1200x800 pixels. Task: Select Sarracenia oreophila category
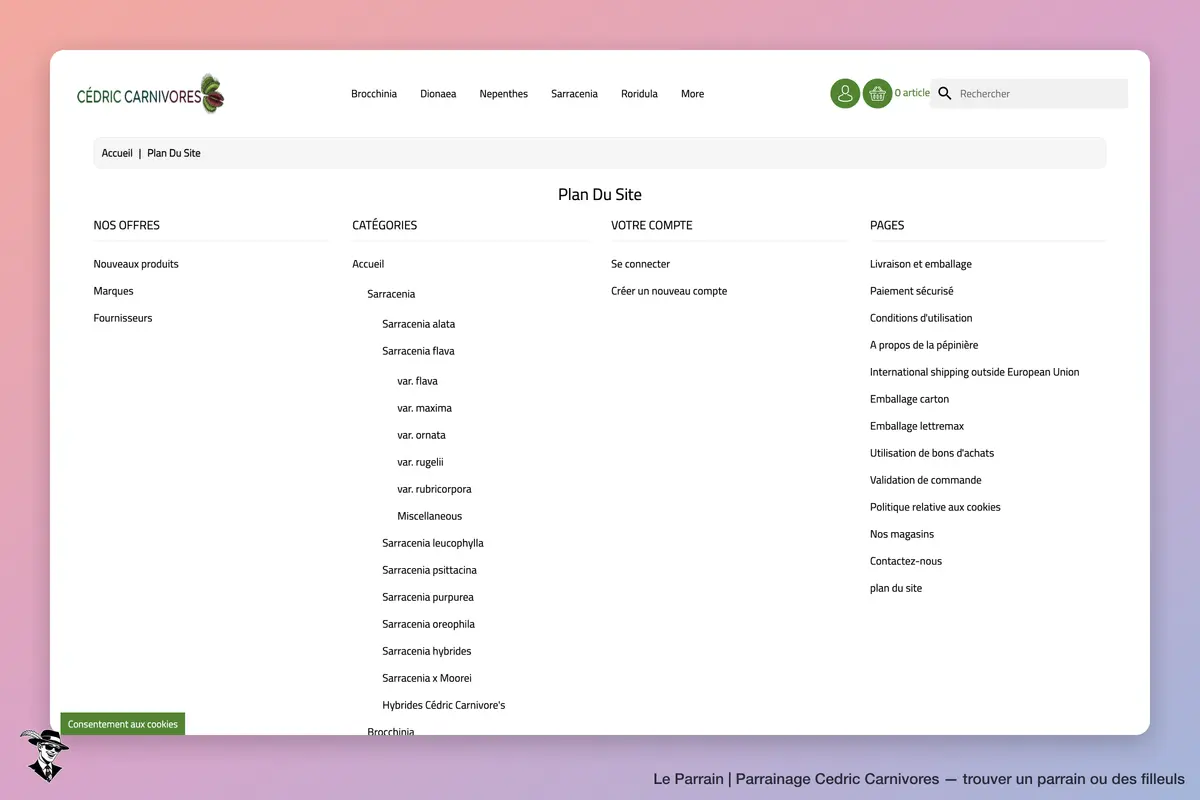click(429, 624)
